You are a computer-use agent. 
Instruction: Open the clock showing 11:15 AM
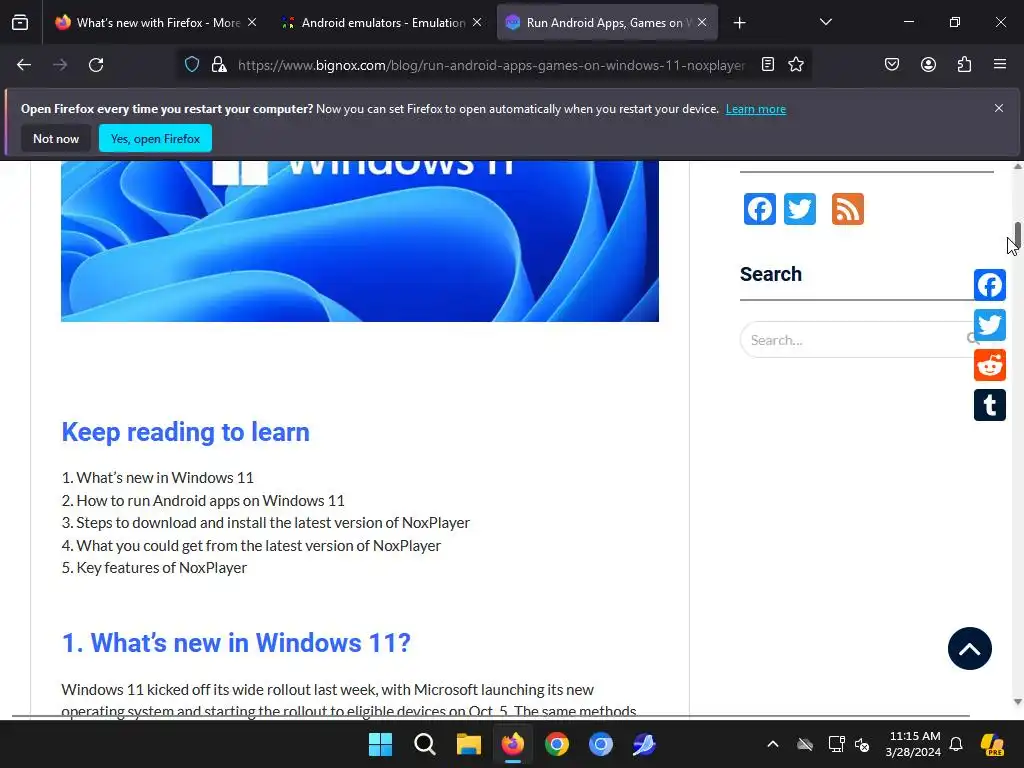click(x=914, y=744)
